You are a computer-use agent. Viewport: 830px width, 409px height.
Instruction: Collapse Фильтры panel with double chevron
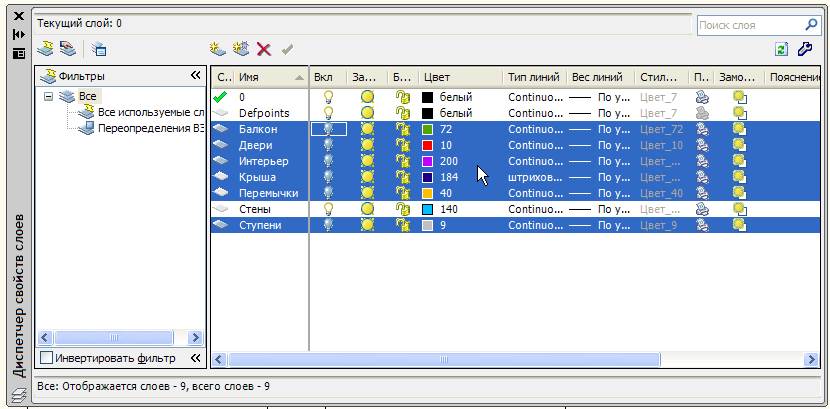coord(195,76)
